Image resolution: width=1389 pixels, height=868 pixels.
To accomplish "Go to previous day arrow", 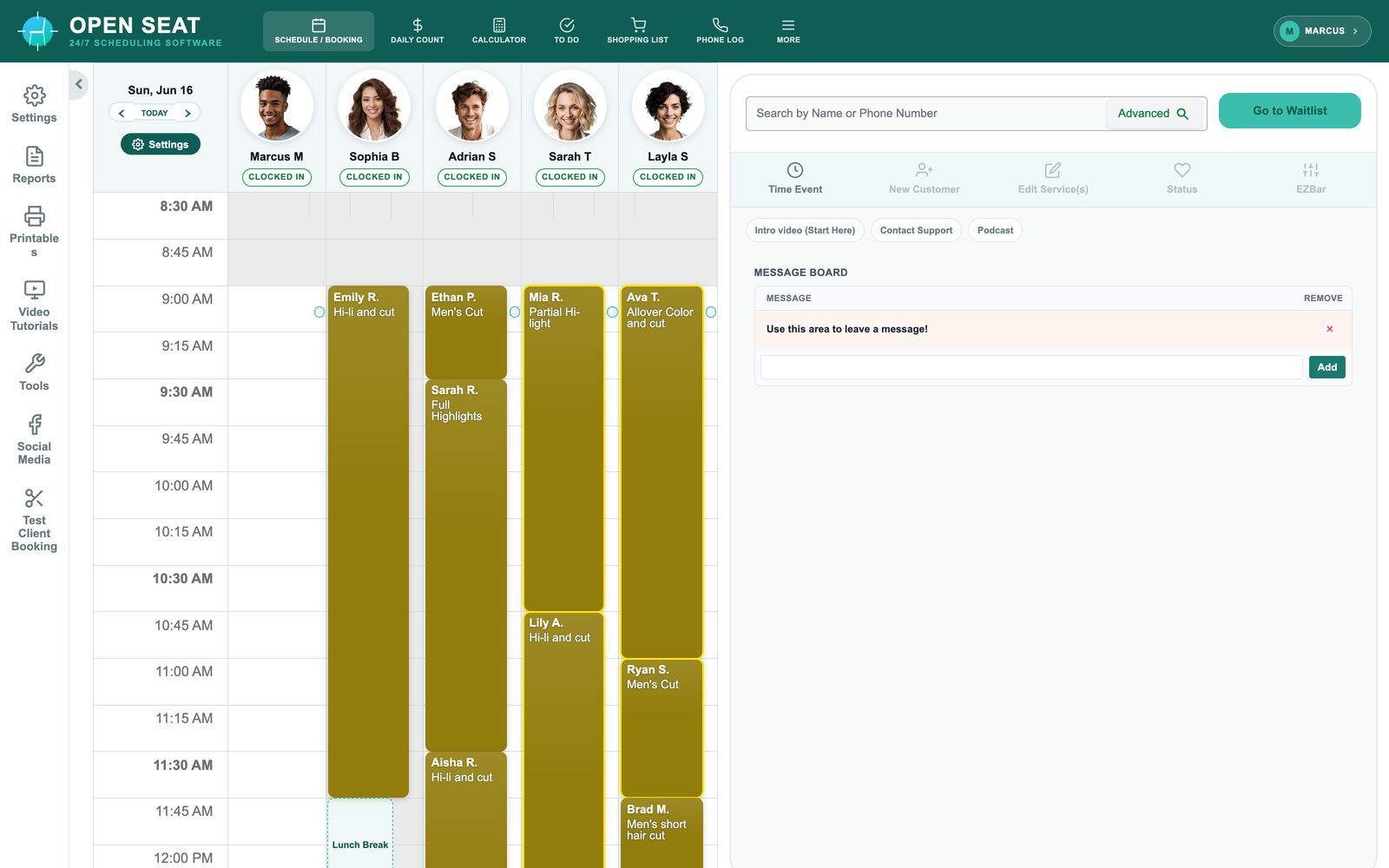I will (x=122, y=113).
